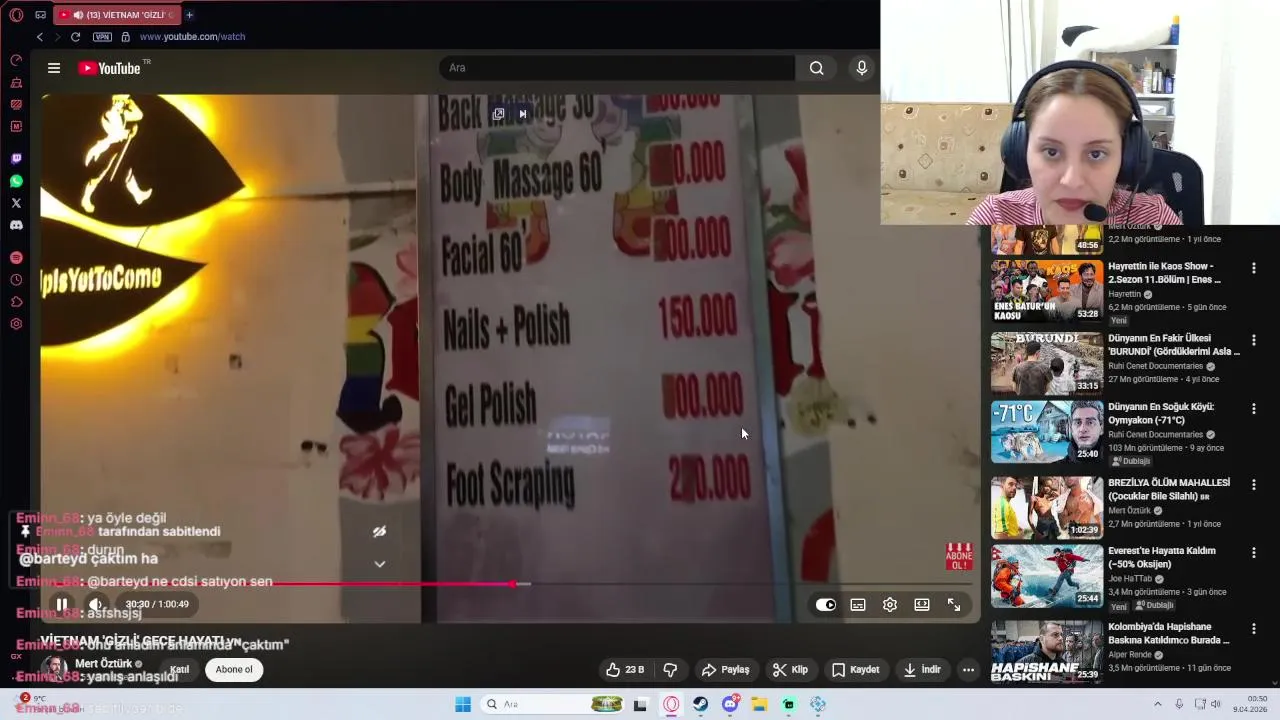Click İndir download button
The width and height of the screenshot is (1280, 720).
[x=922, y=670]
